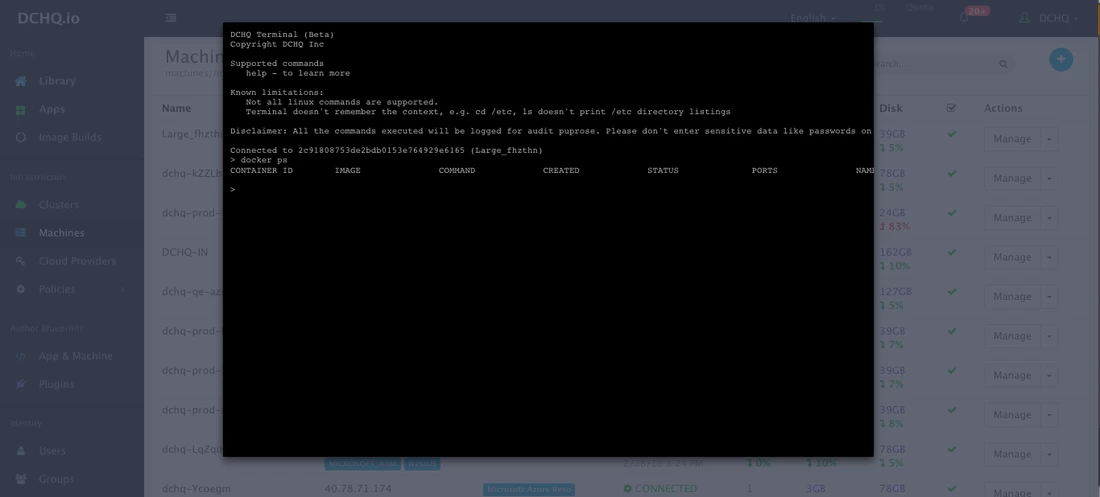Click the DCHQ.io logo
Viewport: 1100px width, 497px height.
pyautogui.click(x=48, y=18)
